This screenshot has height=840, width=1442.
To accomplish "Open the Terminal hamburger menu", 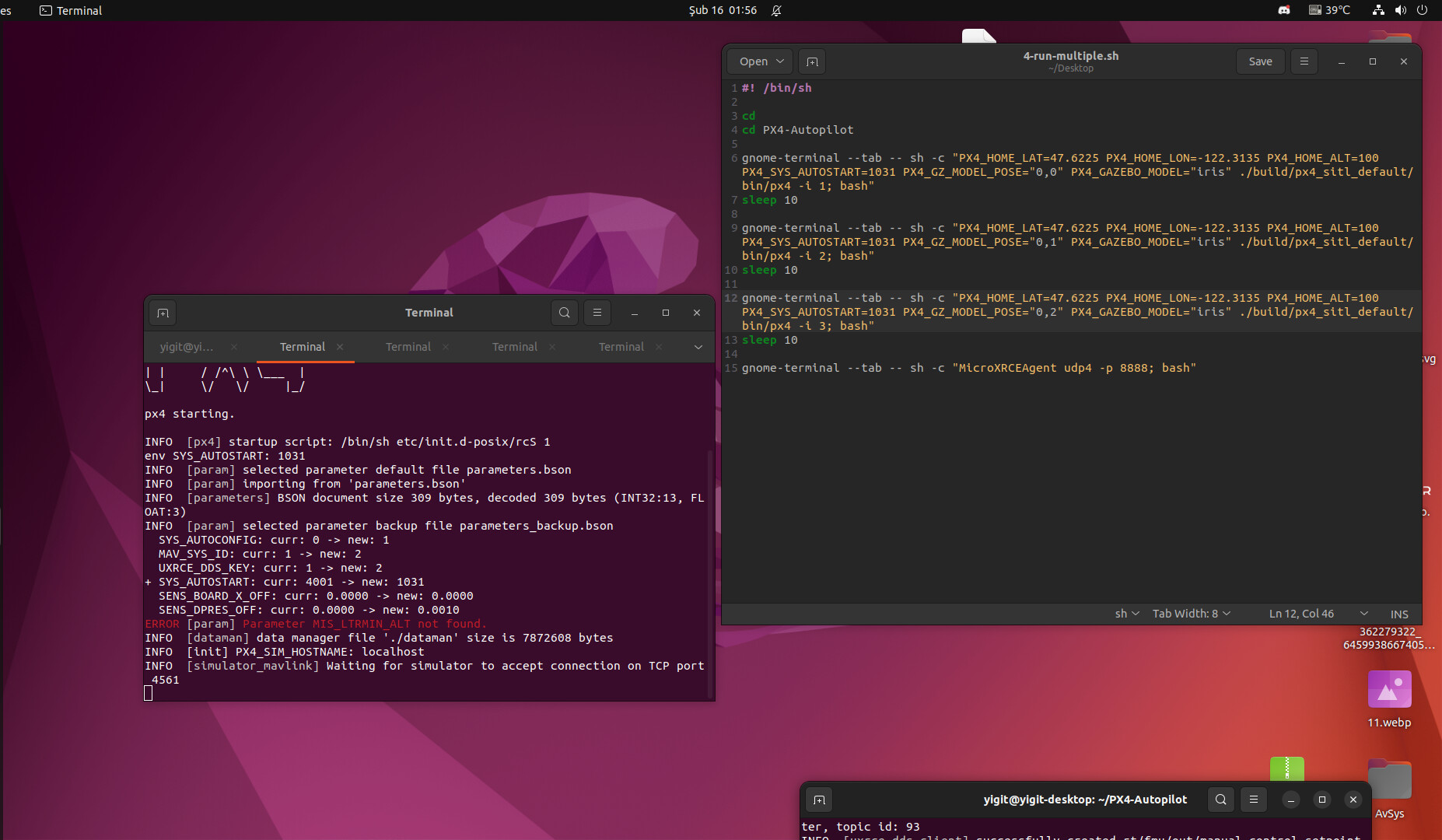I will click(x=597, y=313).
